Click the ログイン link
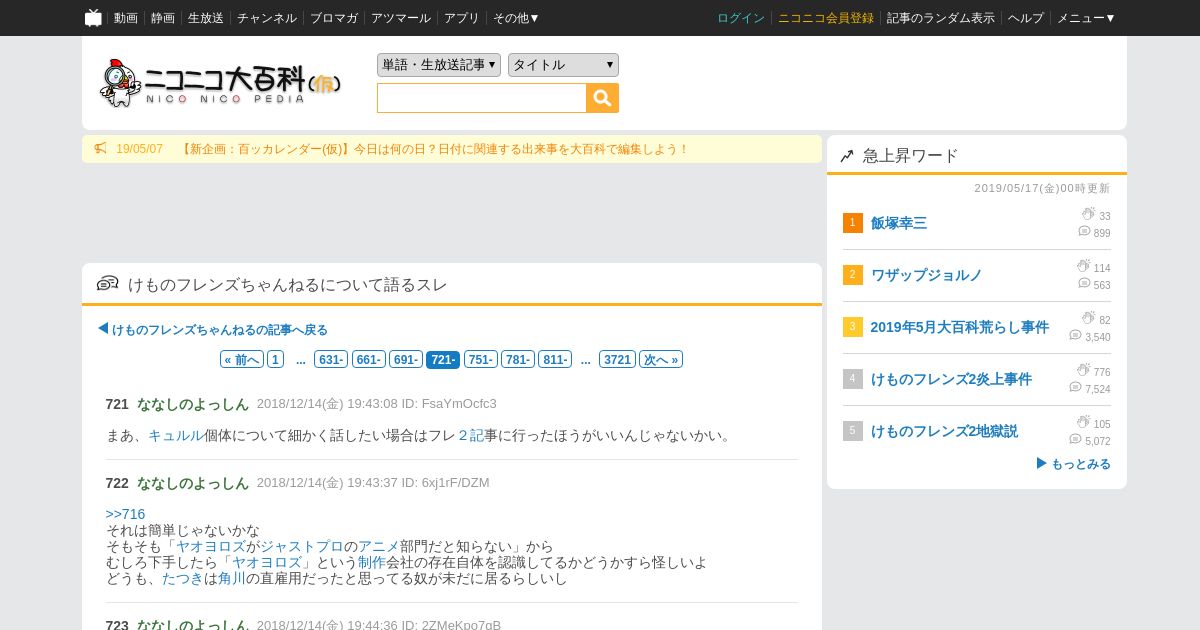The image size is (1200, 630). coord(741,18)
